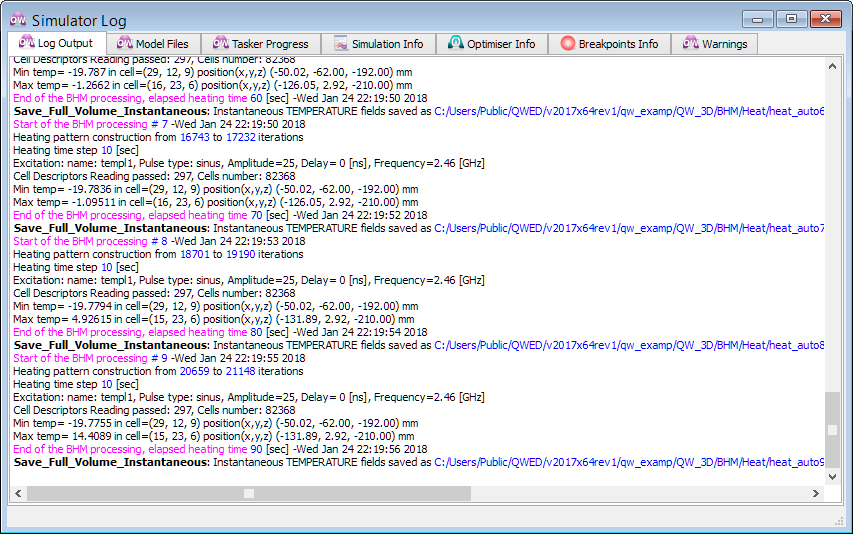
Task: Open the heat_auto6 temperature file path link
Action: tap(630, 112)
